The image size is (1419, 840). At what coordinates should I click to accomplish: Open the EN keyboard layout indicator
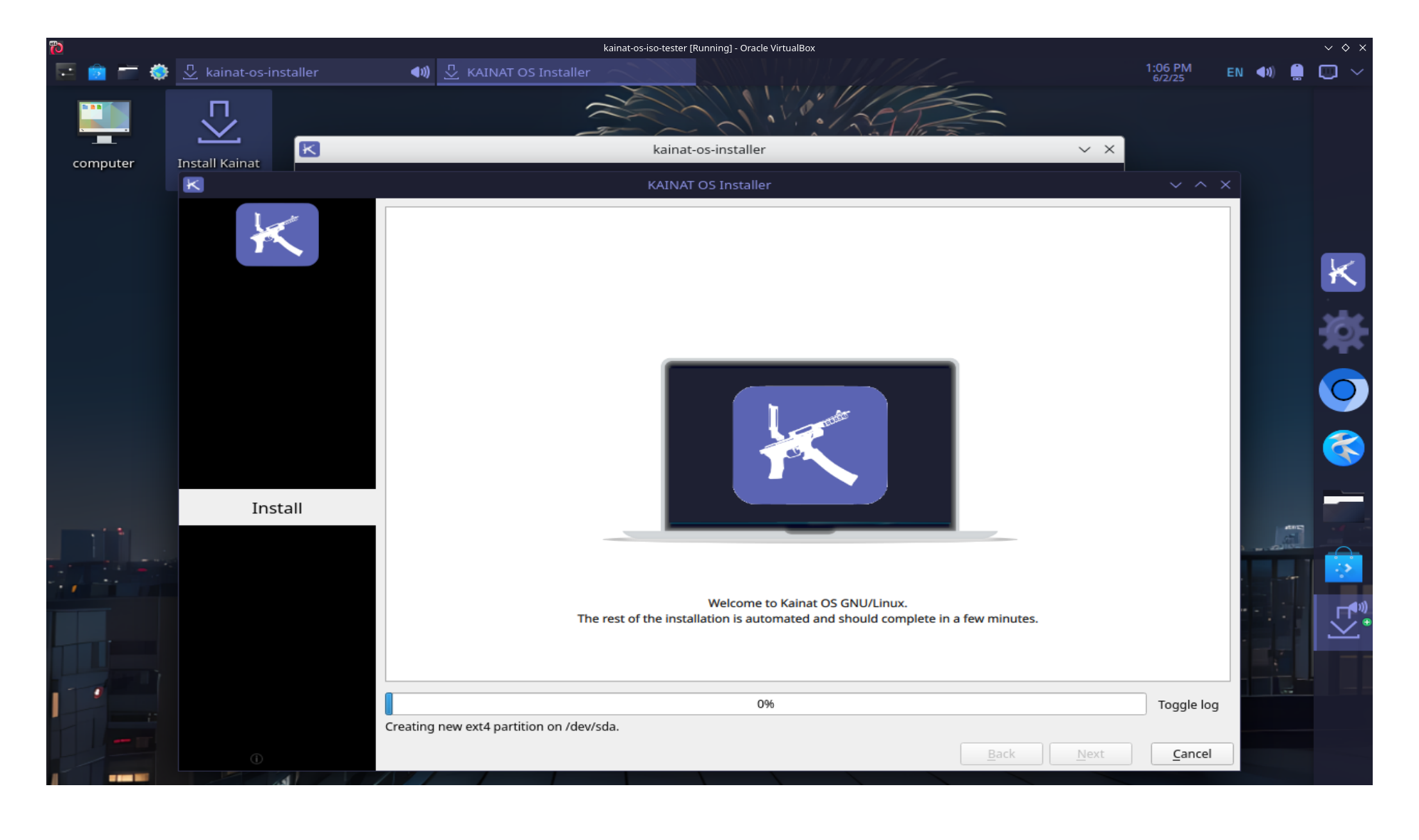[1235, 73]
